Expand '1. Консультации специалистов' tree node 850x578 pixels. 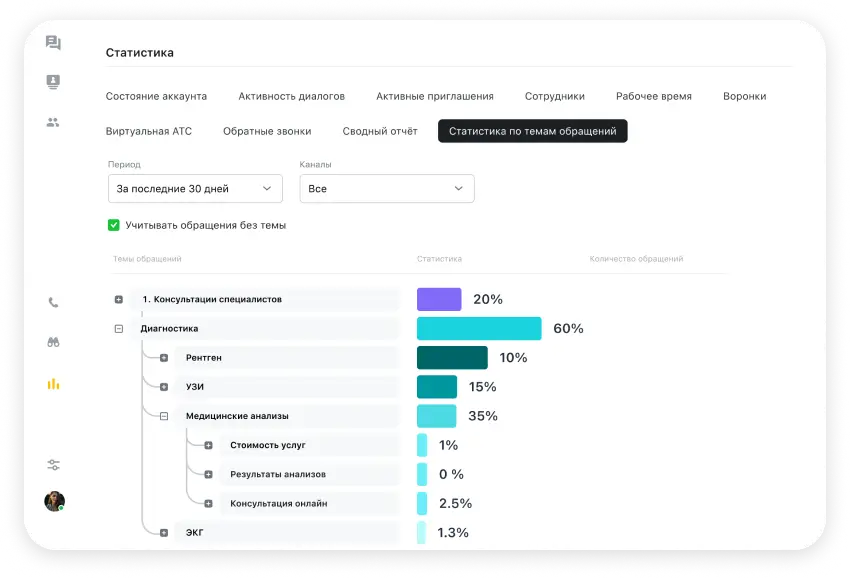119,299
